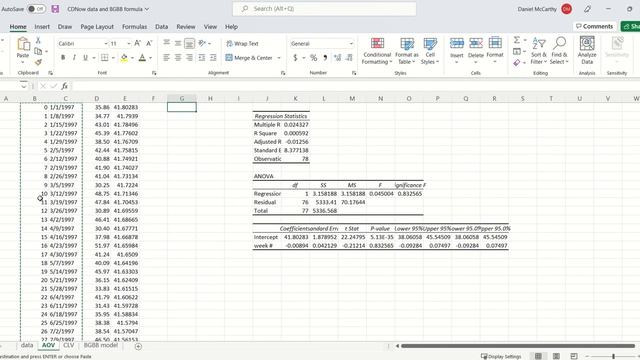
Task: Expand Format as Table menu
Action: pyautogui.click(x=407, y=51)
